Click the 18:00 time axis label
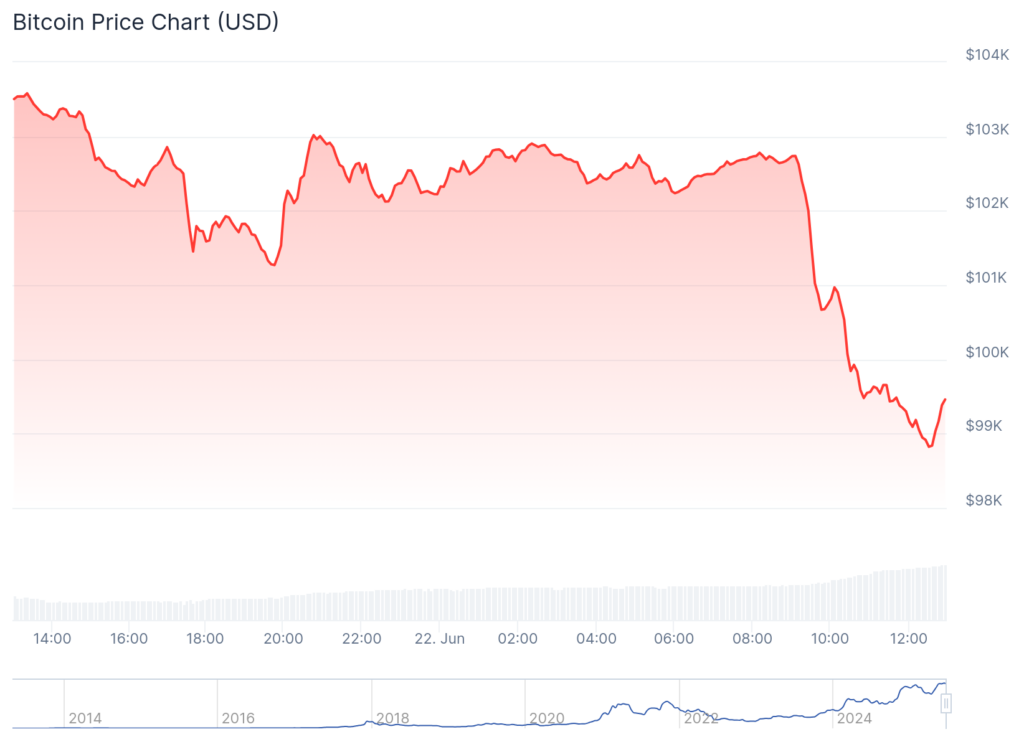The height and width of the screenshot is (747, 1024). pyautogui.click(x=206, y=638)
